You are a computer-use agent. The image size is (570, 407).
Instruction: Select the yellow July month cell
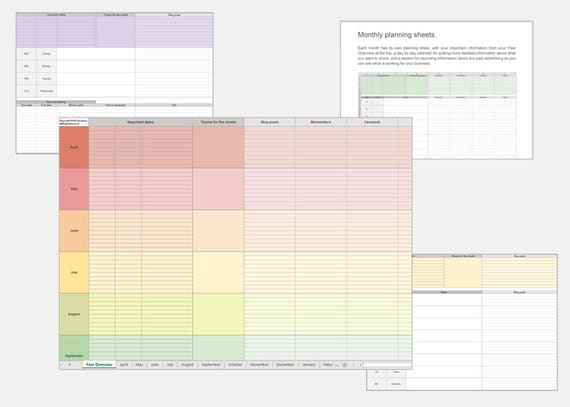click(74, 272)
